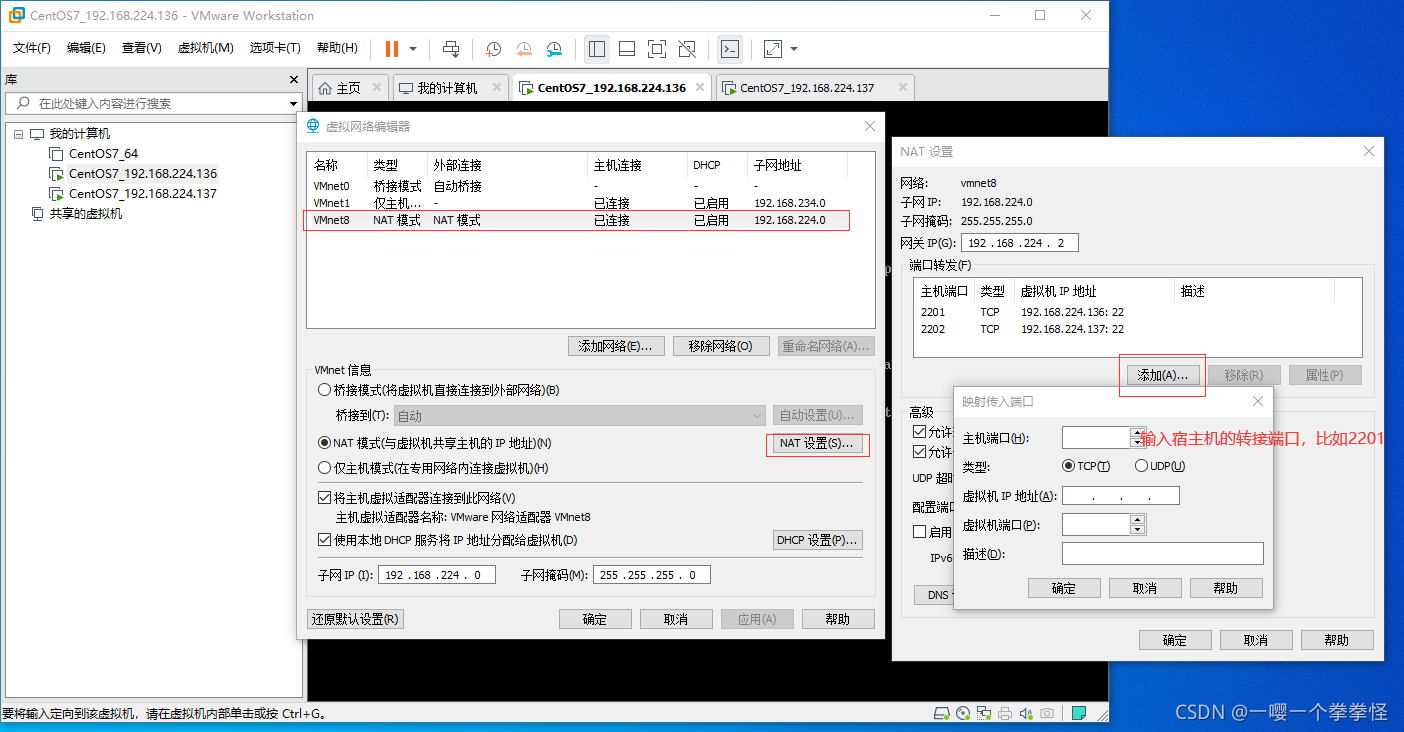Click the orange Pause VM toolbar icon

(391, 48)
